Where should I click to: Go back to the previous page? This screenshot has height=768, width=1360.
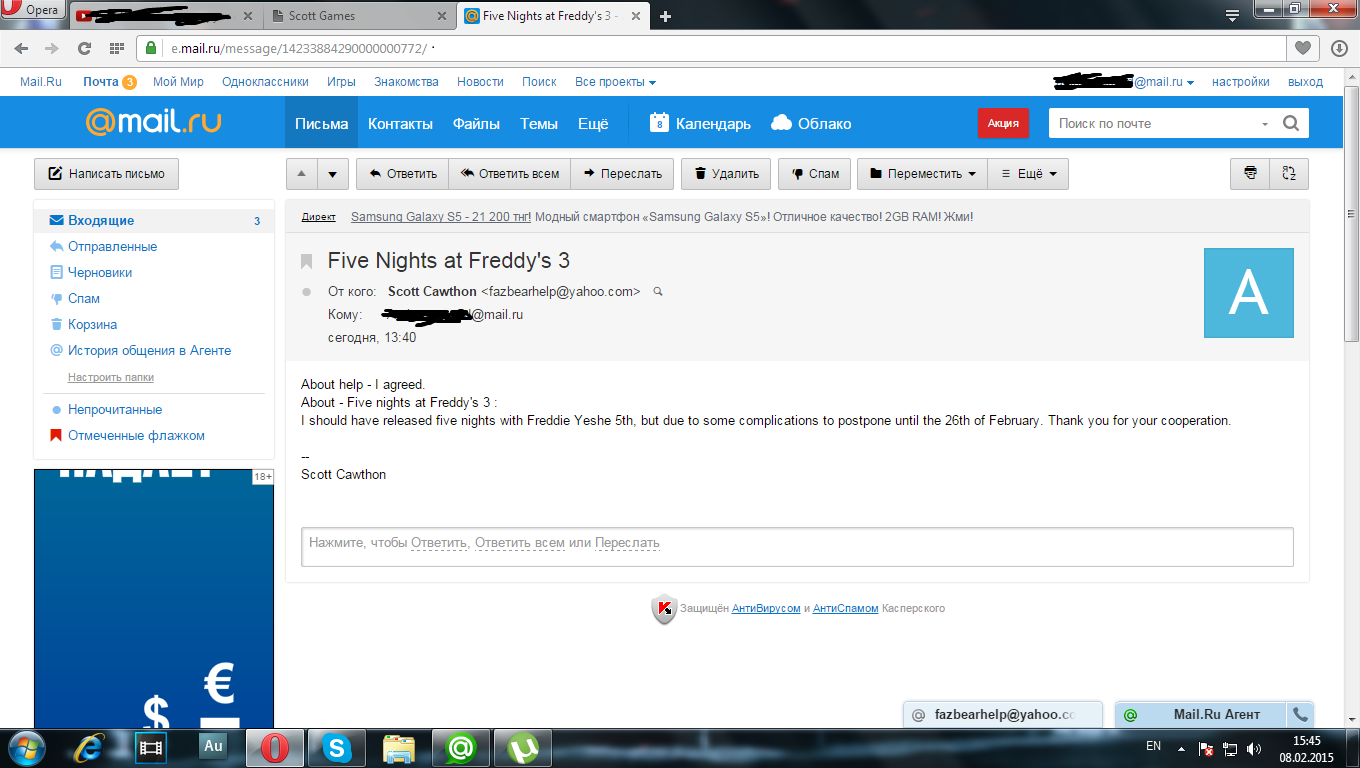22,48
